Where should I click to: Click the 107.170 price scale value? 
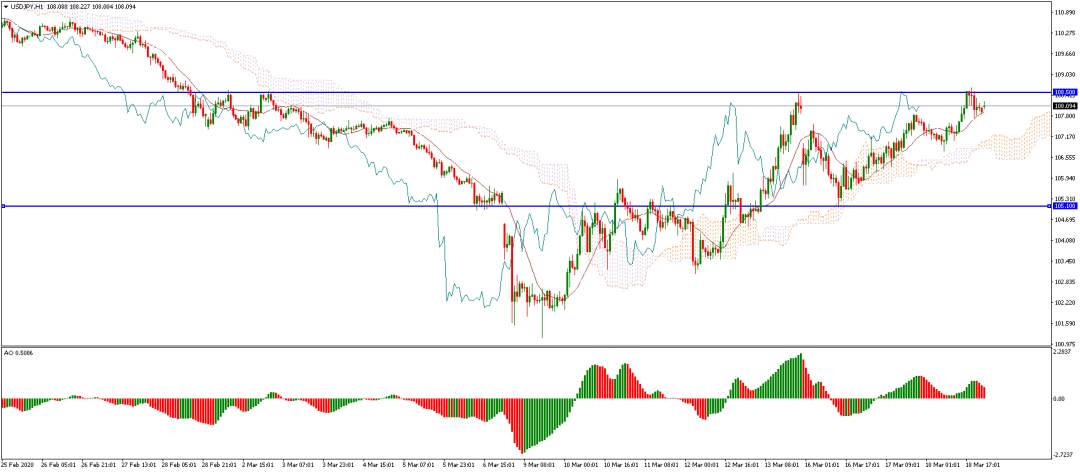tap(1064, 136)
